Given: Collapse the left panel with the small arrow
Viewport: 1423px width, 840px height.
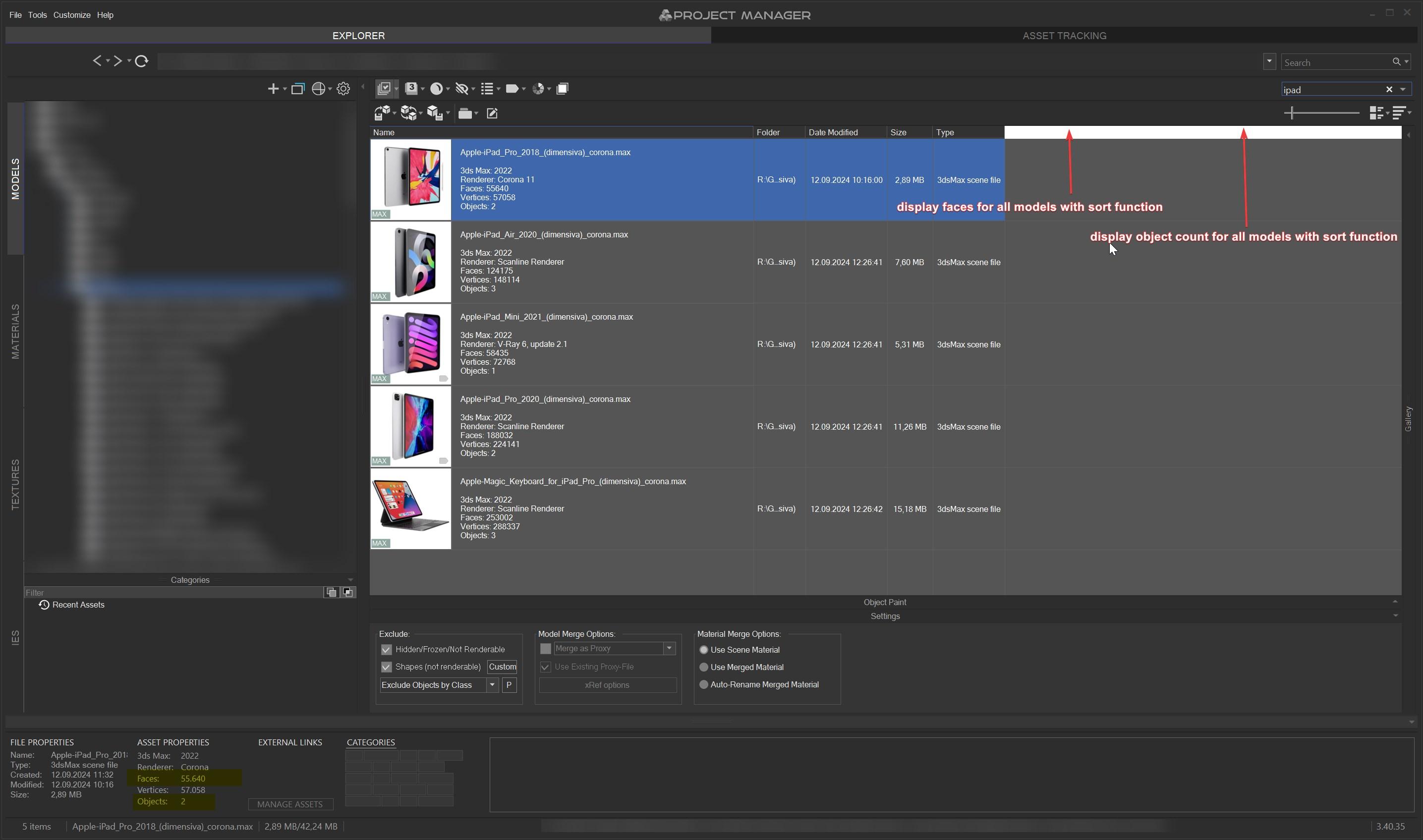Looking at the screenshot, I should point(363,87).
